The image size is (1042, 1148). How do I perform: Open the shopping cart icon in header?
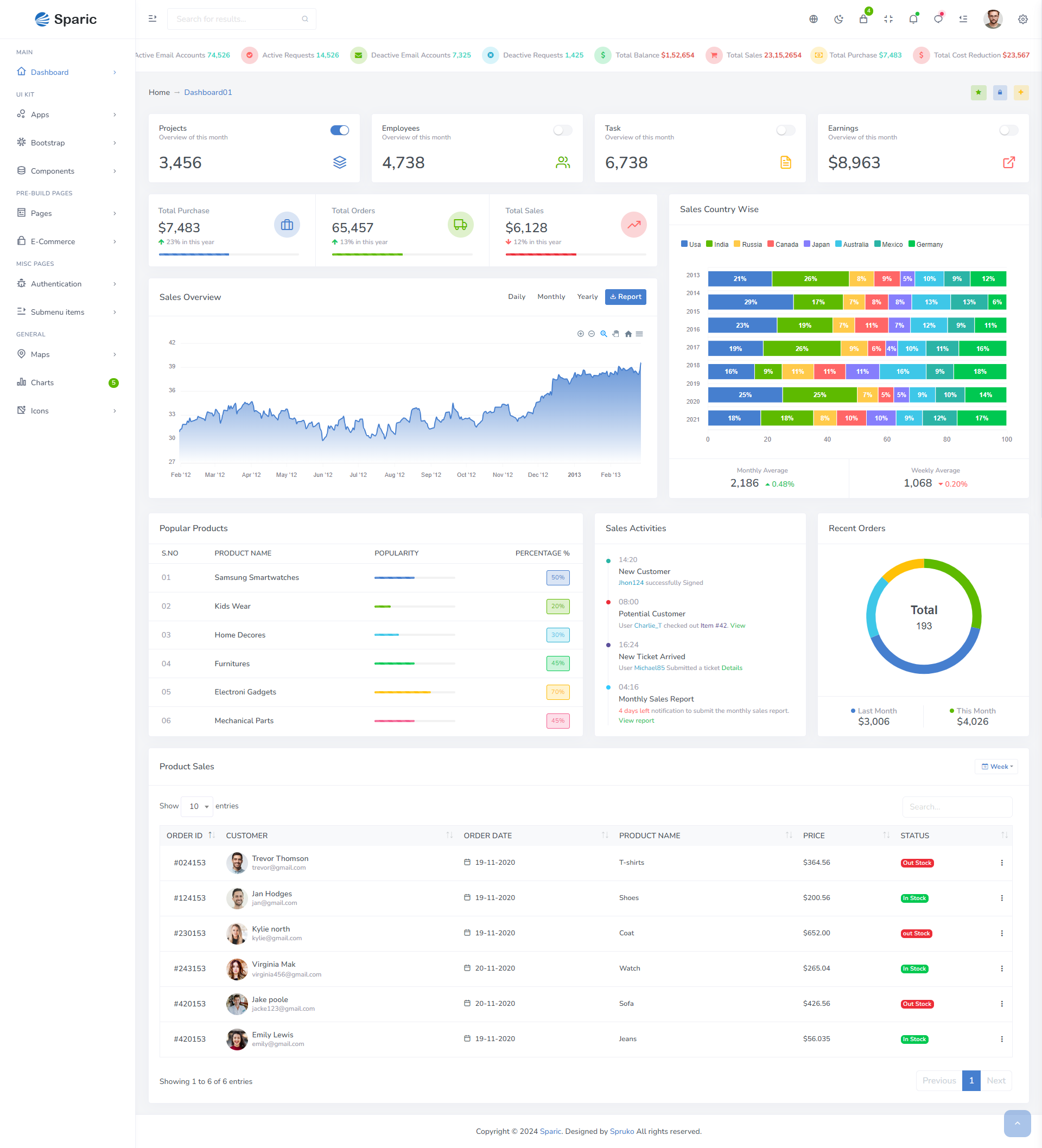(x=863, y=20)
